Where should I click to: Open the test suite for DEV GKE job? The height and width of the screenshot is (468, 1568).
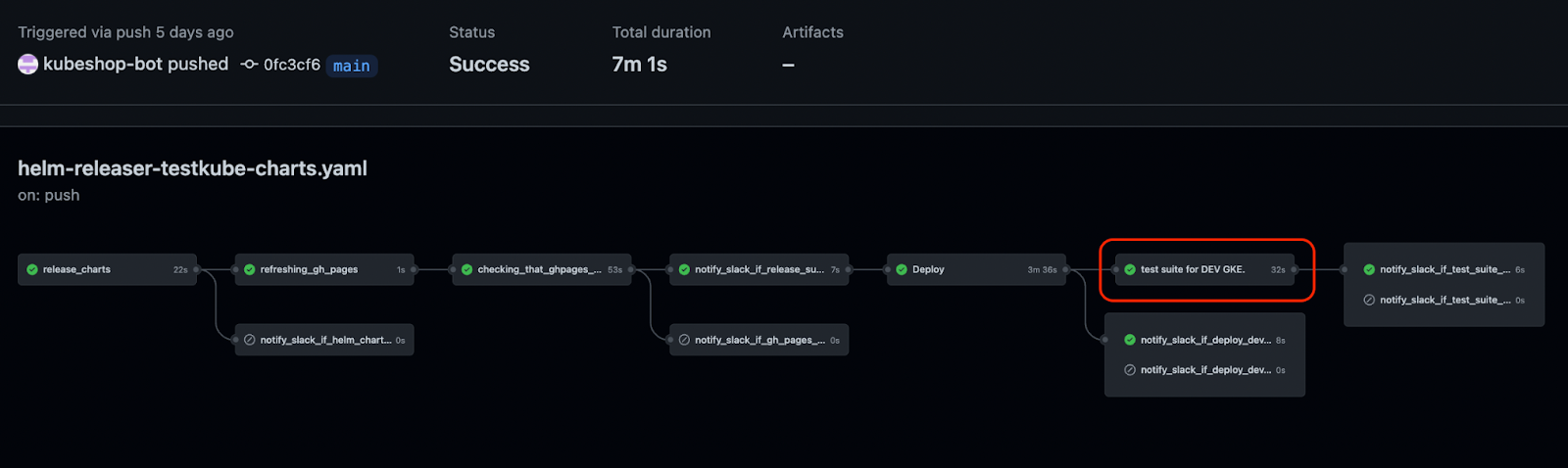[1205, 269]
